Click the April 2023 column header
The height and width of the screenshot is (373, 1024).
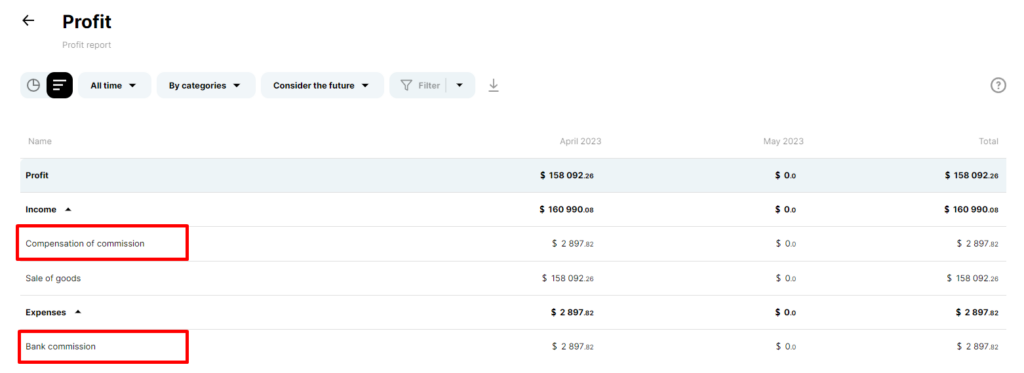(581, 141)
